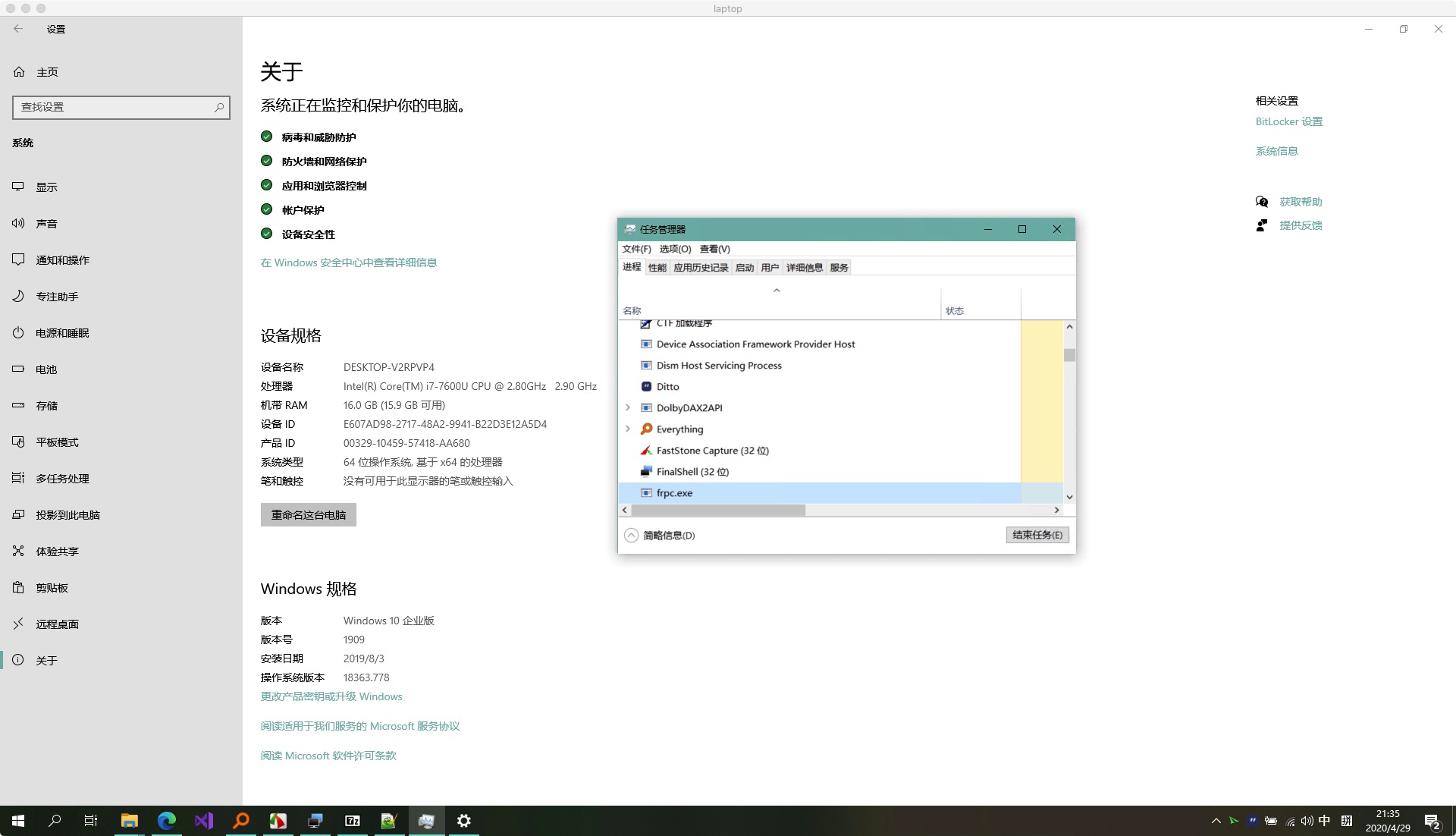The image size is (1456, 836).
Task: Click the 结束任务(E) button
Action: point(1037,535)
